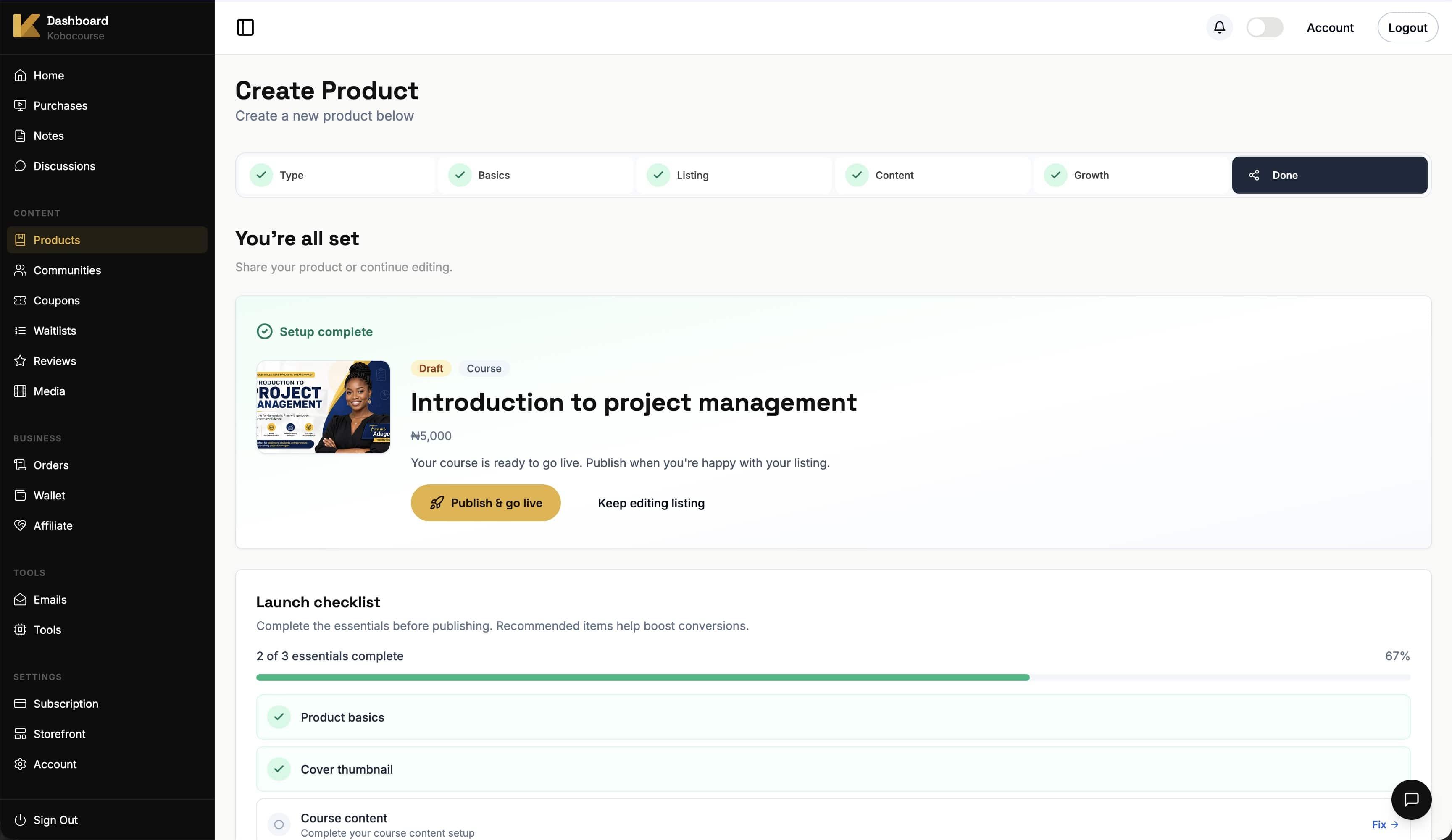Viewport: 1452px width, 840px height.
Task: Click the 67% progress value
Action: tap(1397, 656)
